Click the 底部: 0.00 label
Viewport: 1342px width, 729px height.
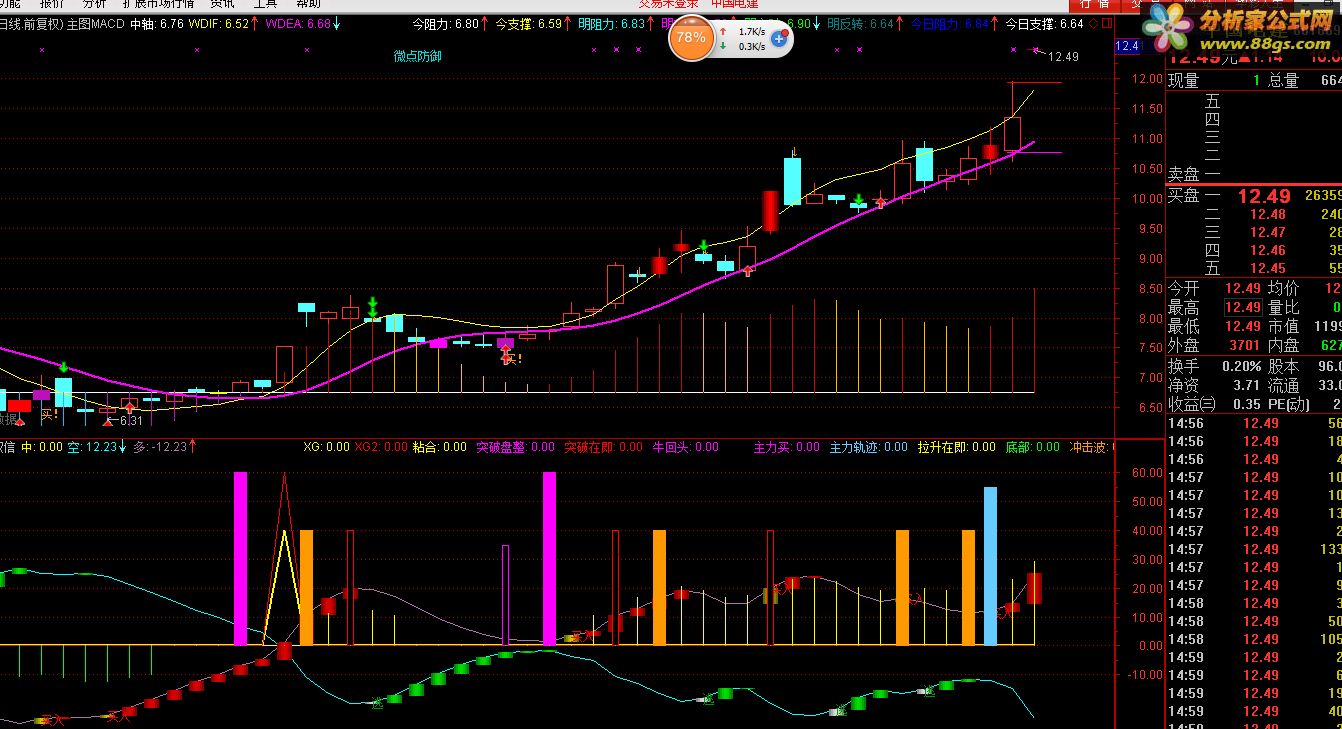(x=1033, y=447)
